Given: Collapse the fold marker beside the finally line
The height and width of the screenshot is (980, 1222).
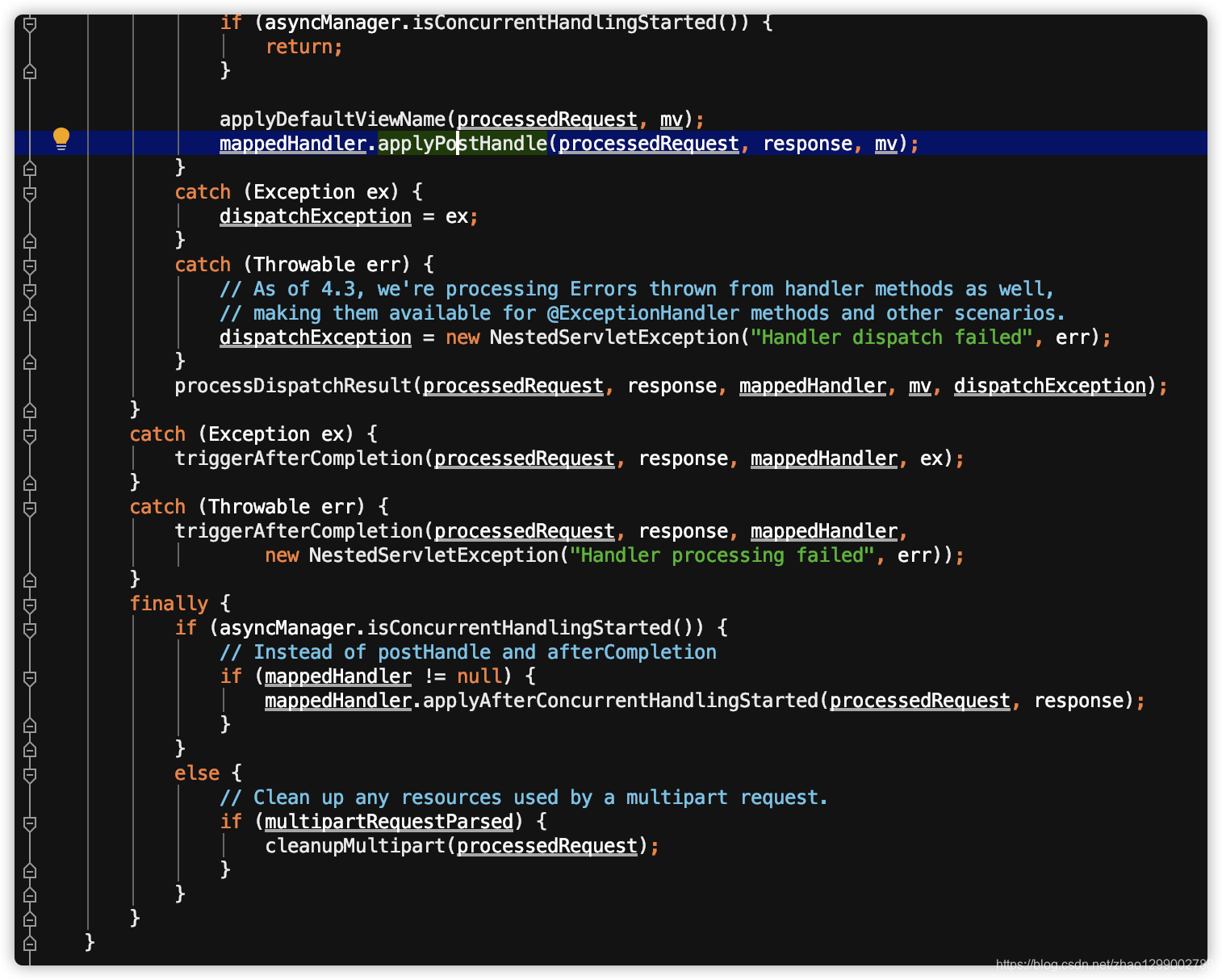Looking at the screenshot, I should pos(30,605).
